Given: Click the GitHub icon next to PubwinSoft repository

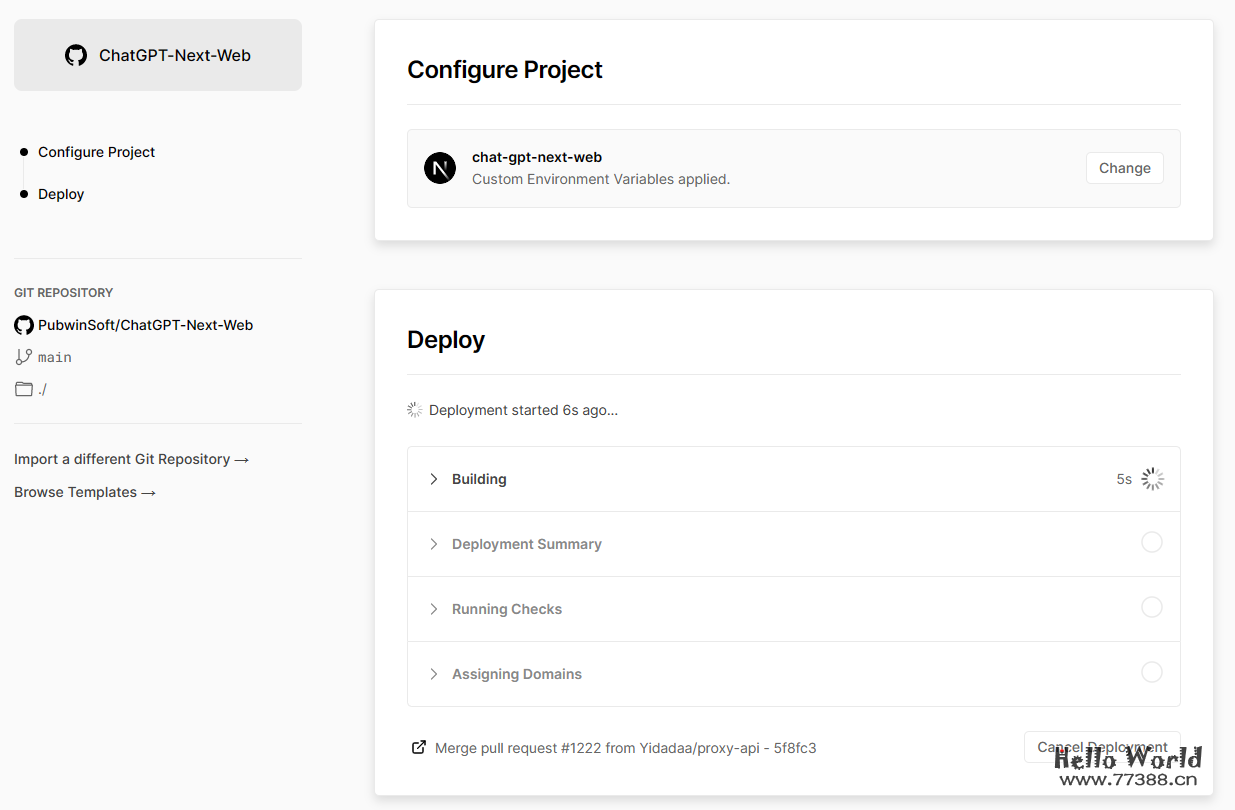Looking at the screenshot, I should click(24, 325).
